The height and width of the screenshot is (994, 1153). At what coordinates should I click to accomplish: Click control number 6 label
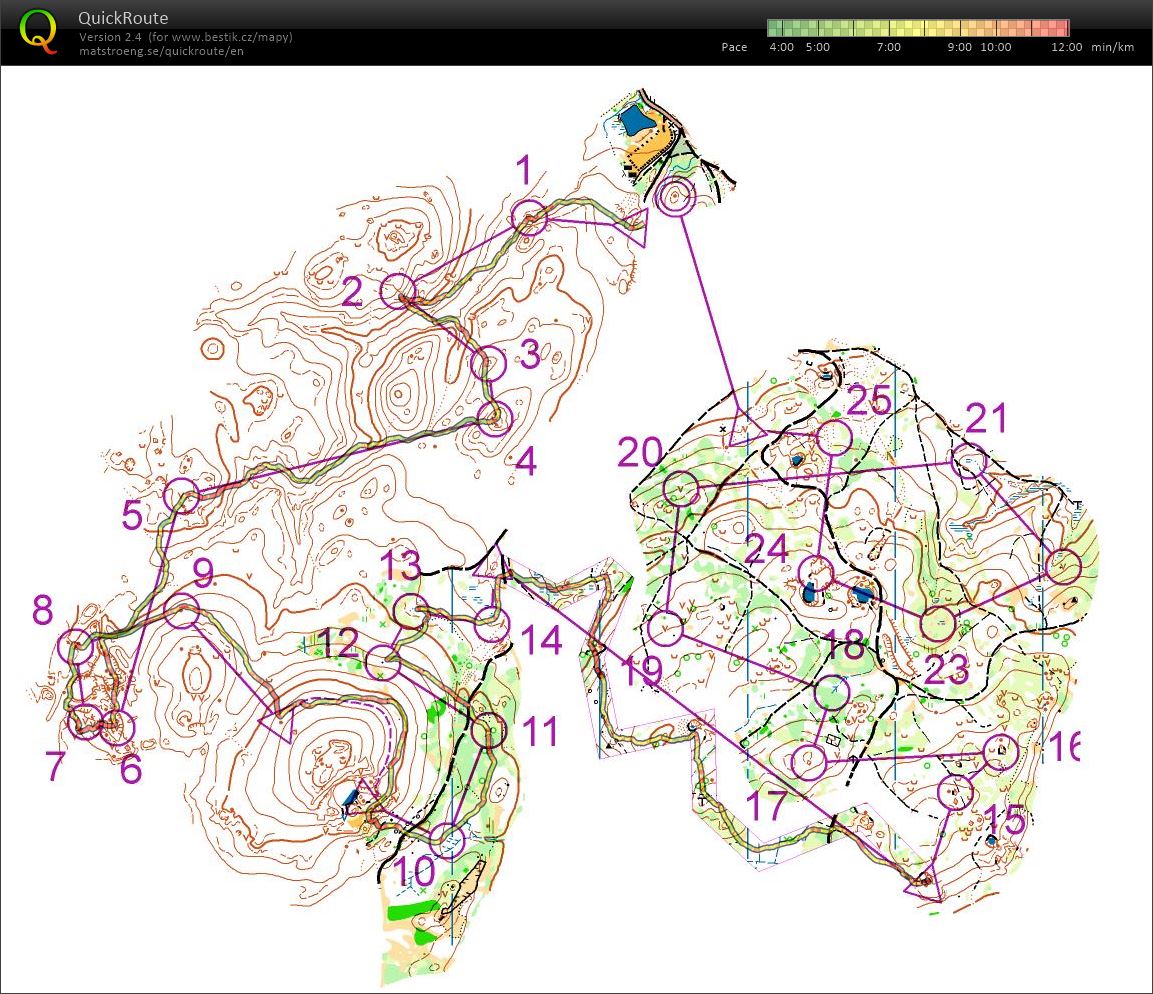pos(131,769)
